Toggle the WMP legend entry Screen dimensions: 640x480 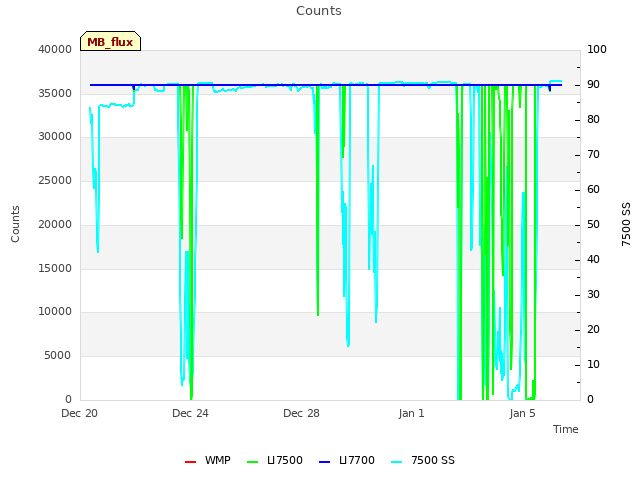[208, 460]
